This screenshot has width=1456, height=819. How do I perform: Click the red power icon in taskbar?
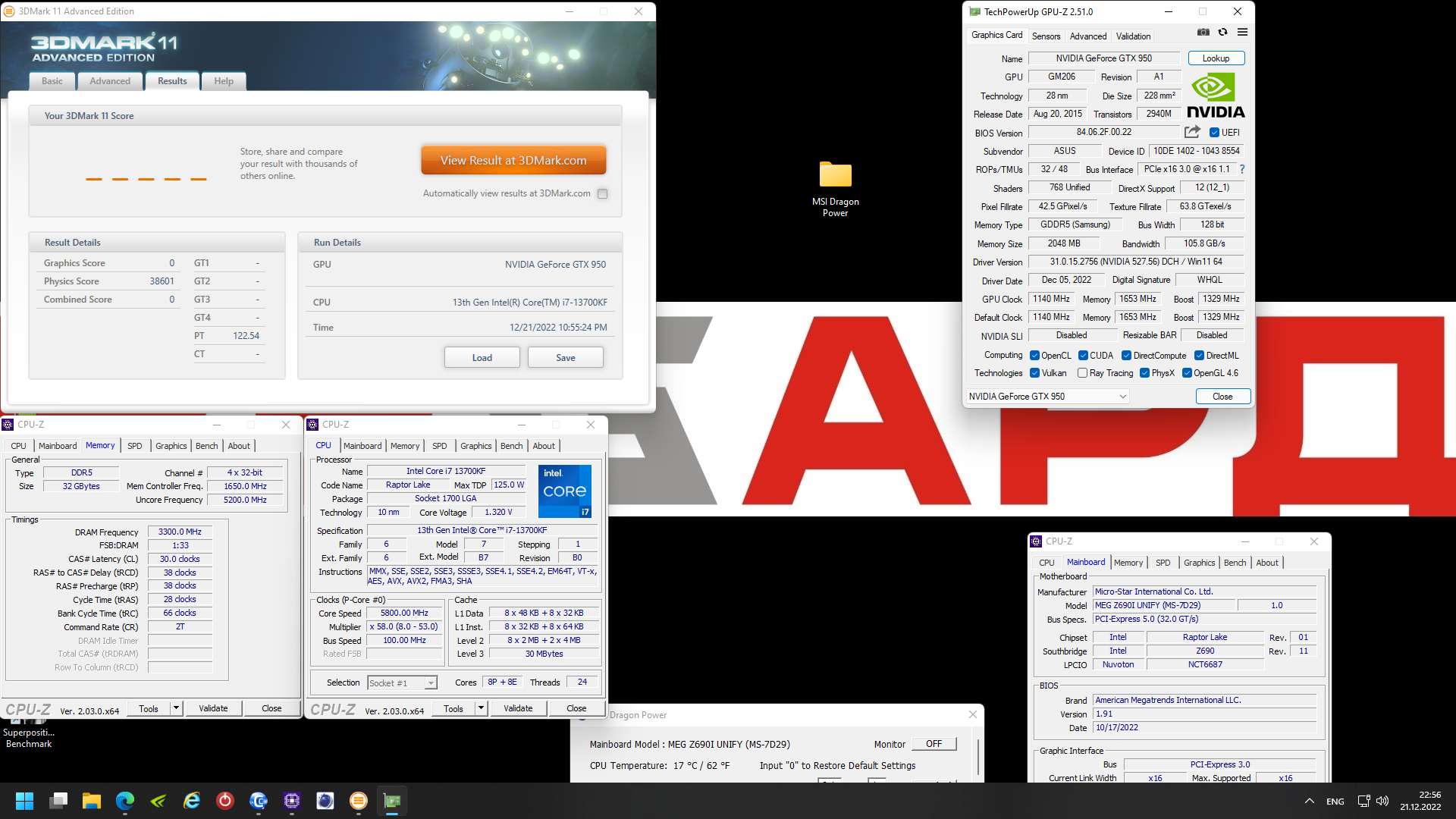point(225,801)
